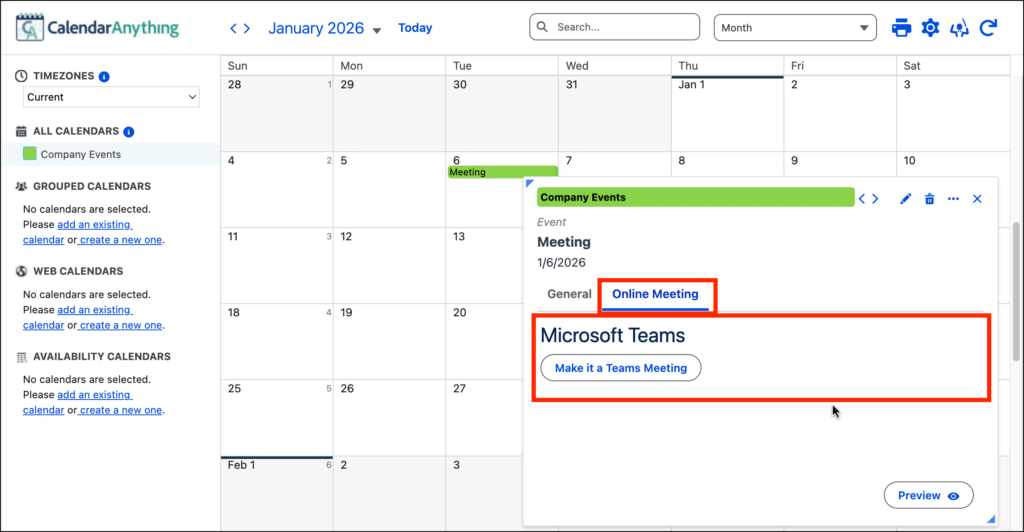Open calendar settings gear icon

pyautogui.click(x=930, y=28)
